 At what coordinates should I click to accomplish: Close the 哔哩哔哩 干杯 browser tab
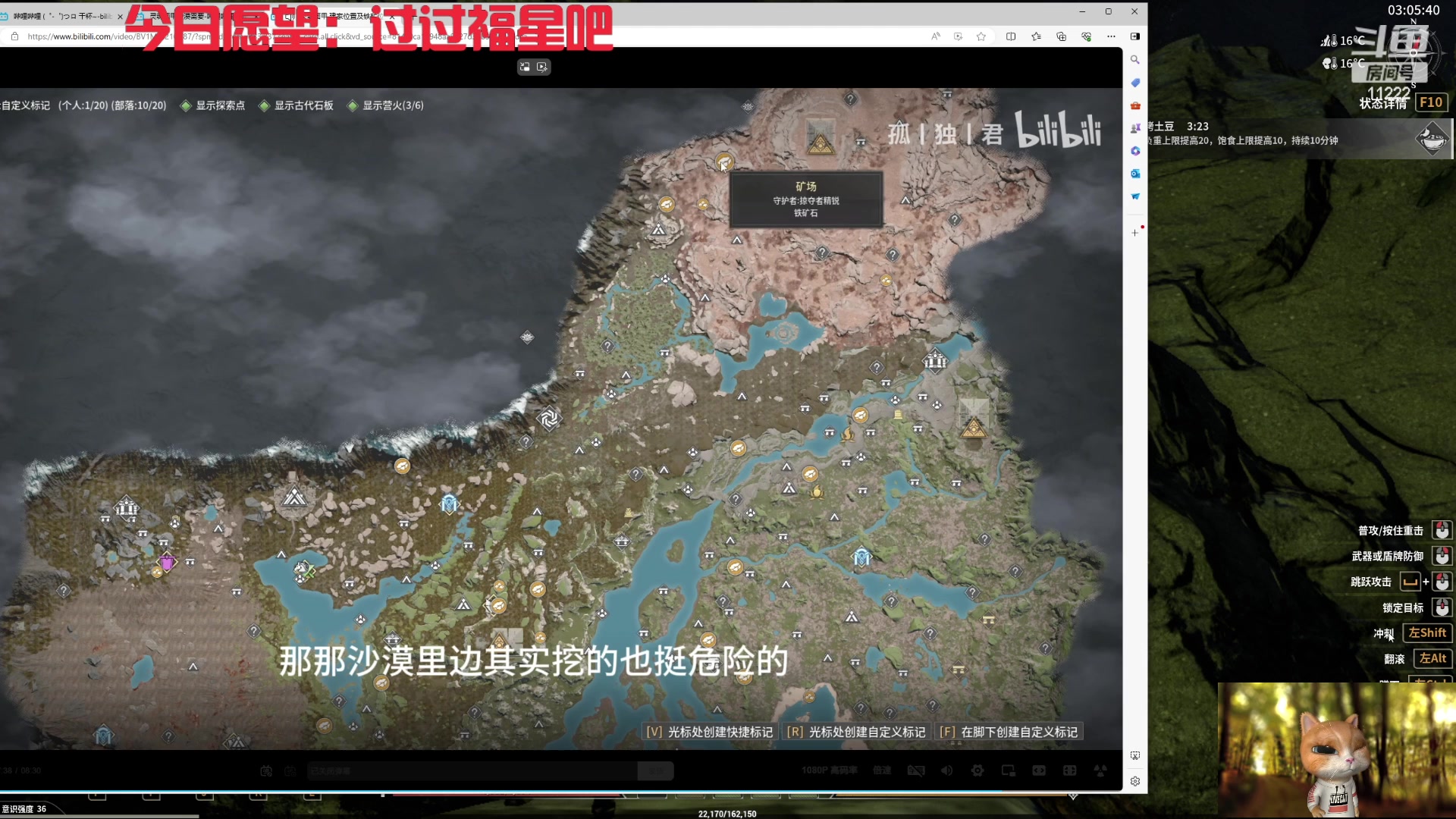[x=120, y=16]
